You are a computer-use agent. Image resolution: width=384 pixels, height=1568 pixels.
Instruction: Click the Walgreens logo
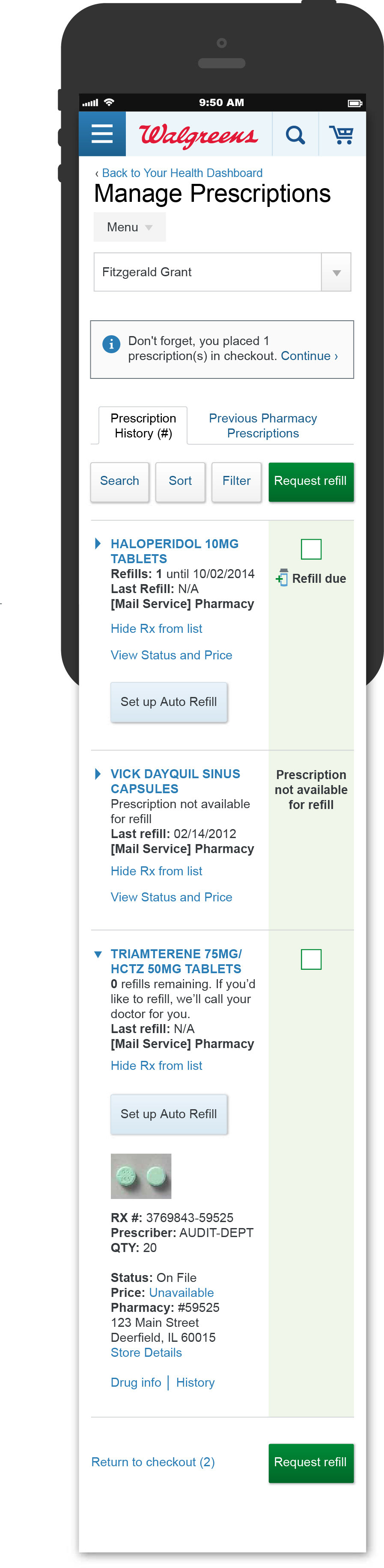[199, 135]
